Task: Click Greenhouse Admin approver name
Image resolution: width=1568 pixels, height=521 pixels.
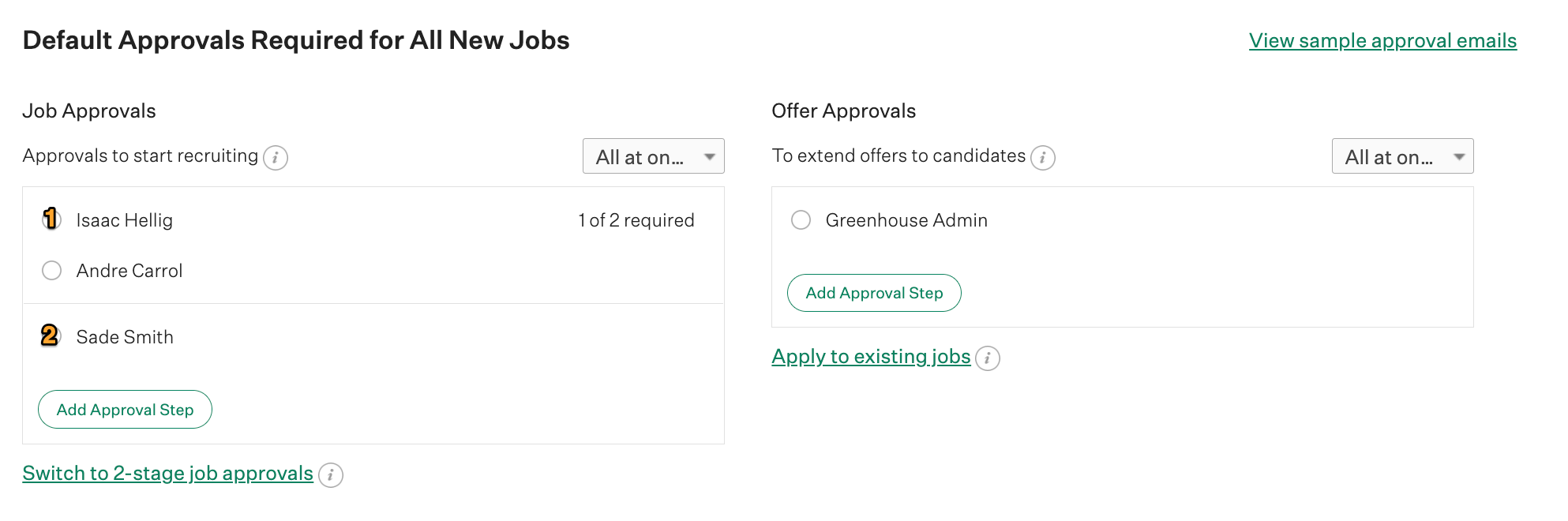Action: tap(906, 220)
